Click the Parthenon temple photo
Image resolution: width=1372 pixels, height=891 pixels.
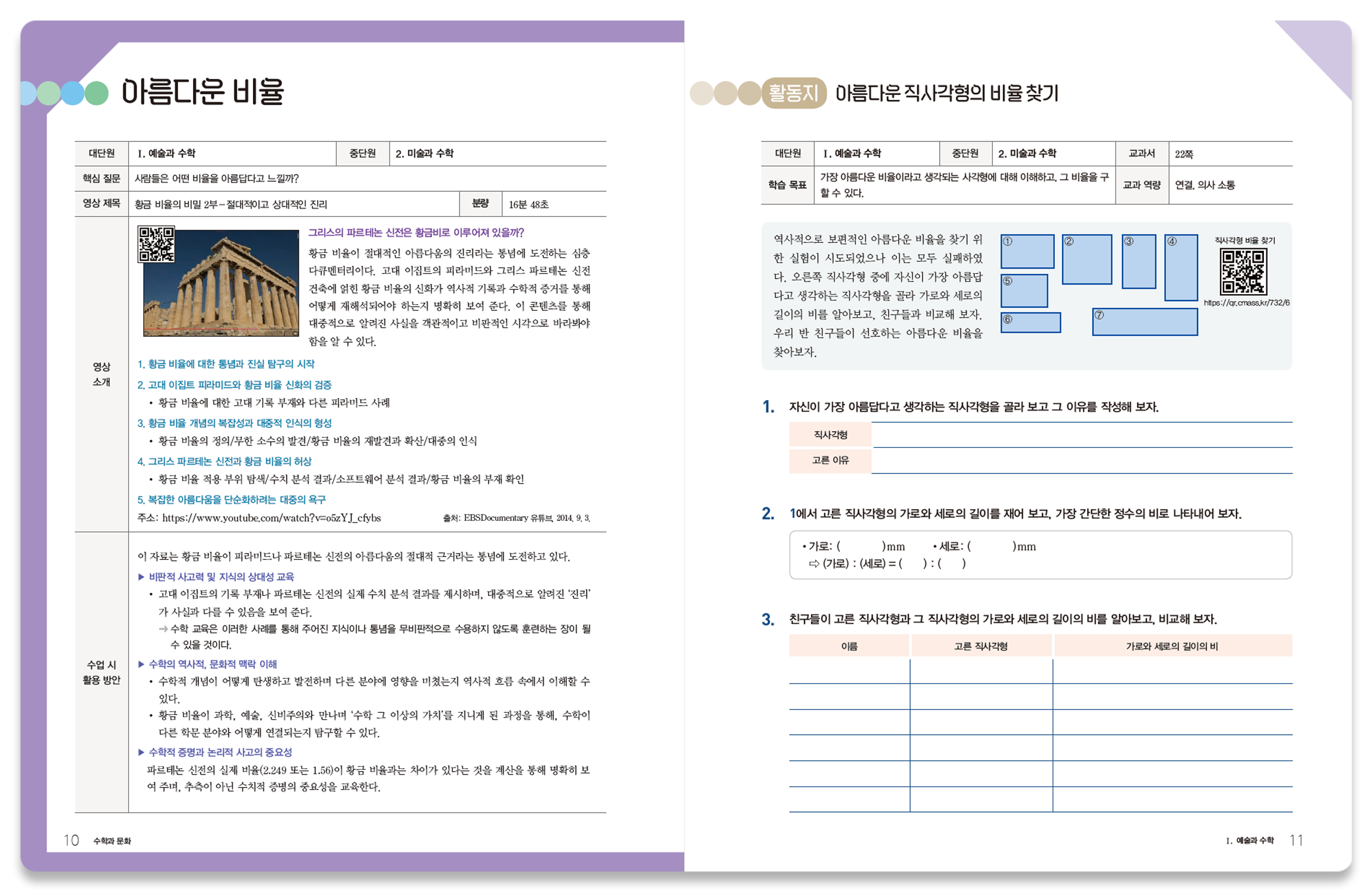(x=232, y=291)
